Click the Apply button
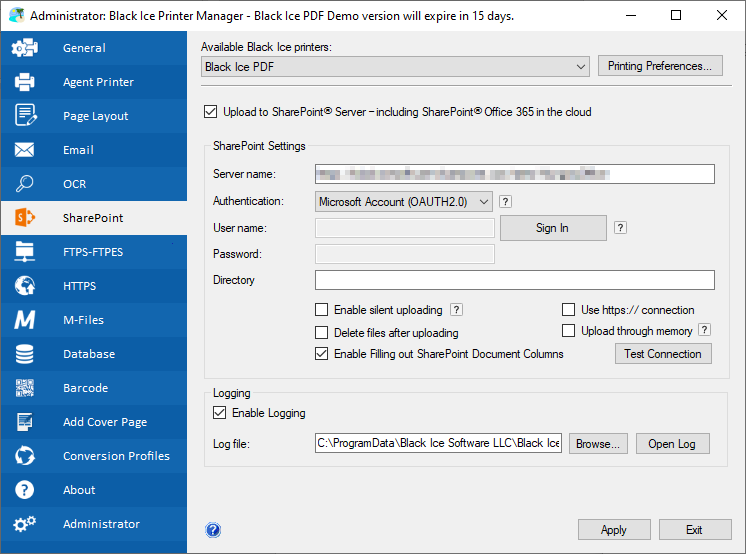 point(614,530)
